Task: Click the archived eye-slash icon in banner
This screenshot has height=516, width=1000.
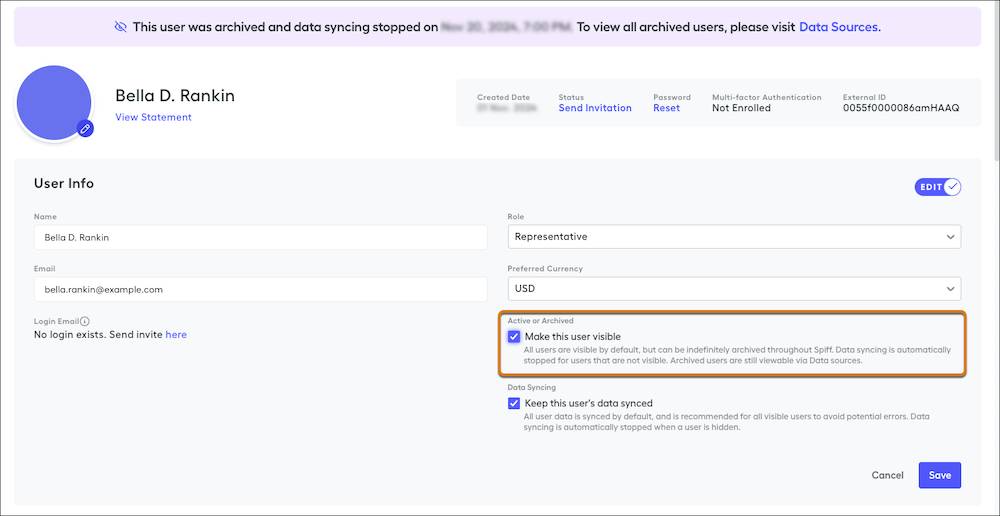Action: point(121,27)
